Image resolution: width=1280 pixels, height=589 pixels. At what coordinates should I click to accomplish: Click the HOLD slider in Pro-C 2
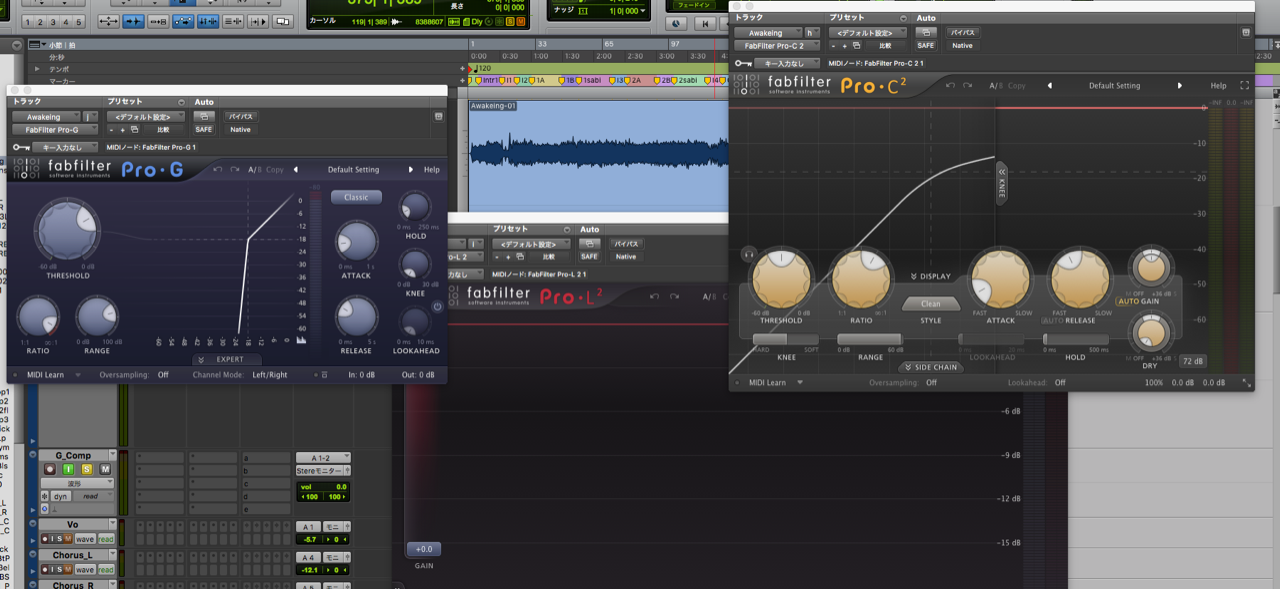tap(1075, 340)
